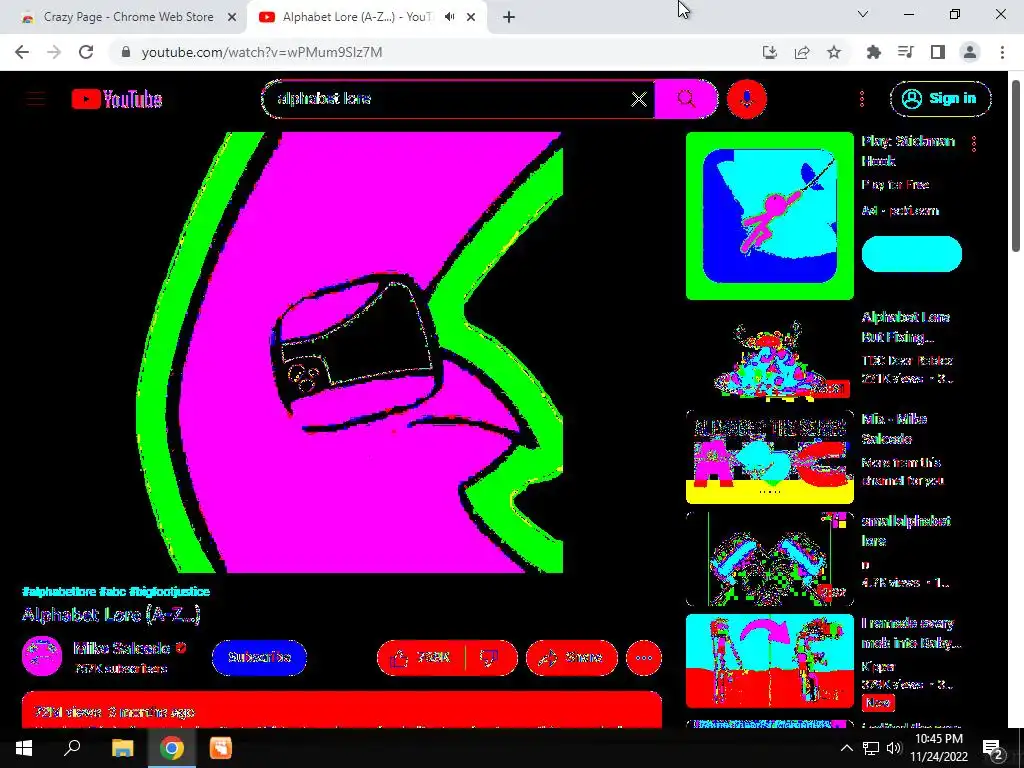Start voice search with microphone button
The image size is (1024, 768).
tap(746, 99)
